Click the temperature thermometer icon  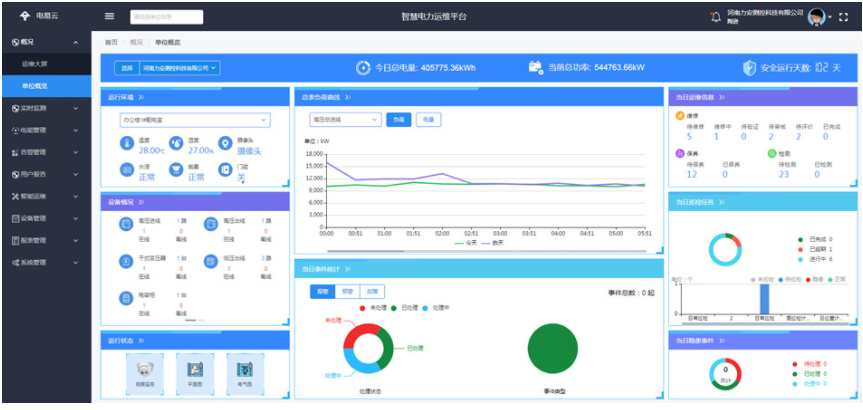coord(127,145)
